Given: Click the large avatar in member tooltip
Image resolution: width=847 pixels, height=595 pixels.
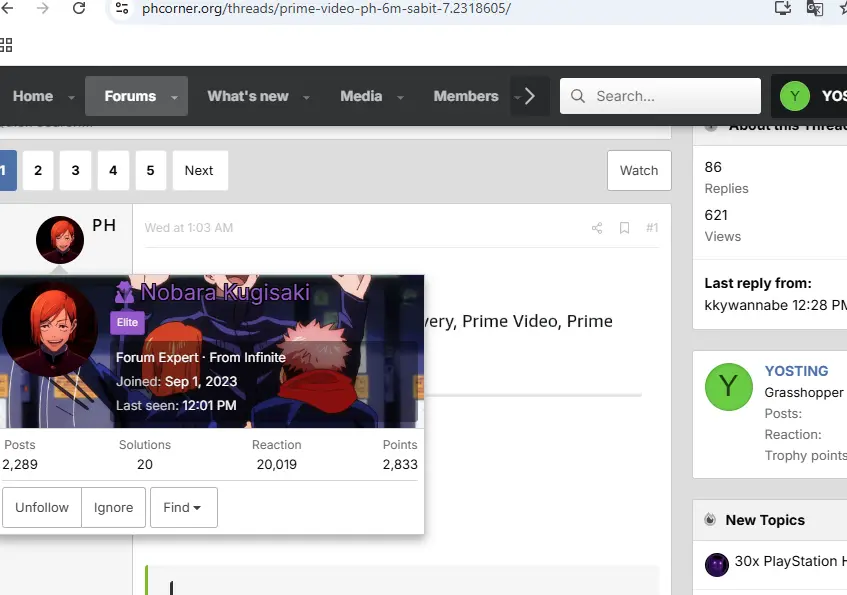Looking at the screenshot, I should click(50, 329).
